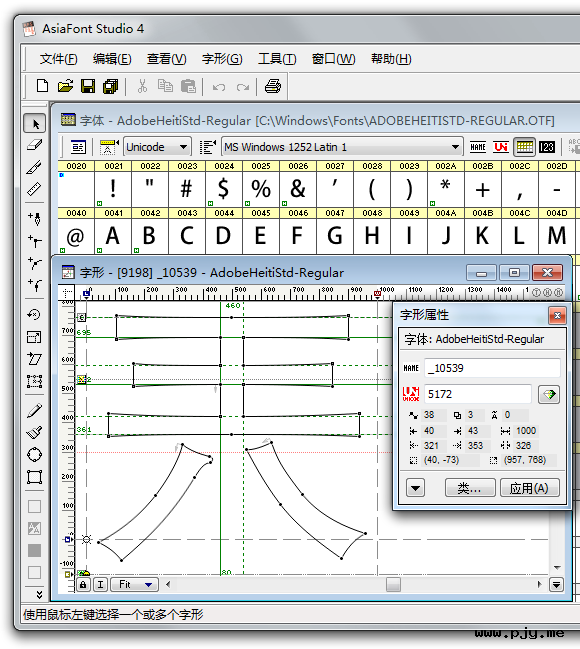580x649 pixels.
Task: Open the 字形(G) menu
Action: [x=222, y=59]
